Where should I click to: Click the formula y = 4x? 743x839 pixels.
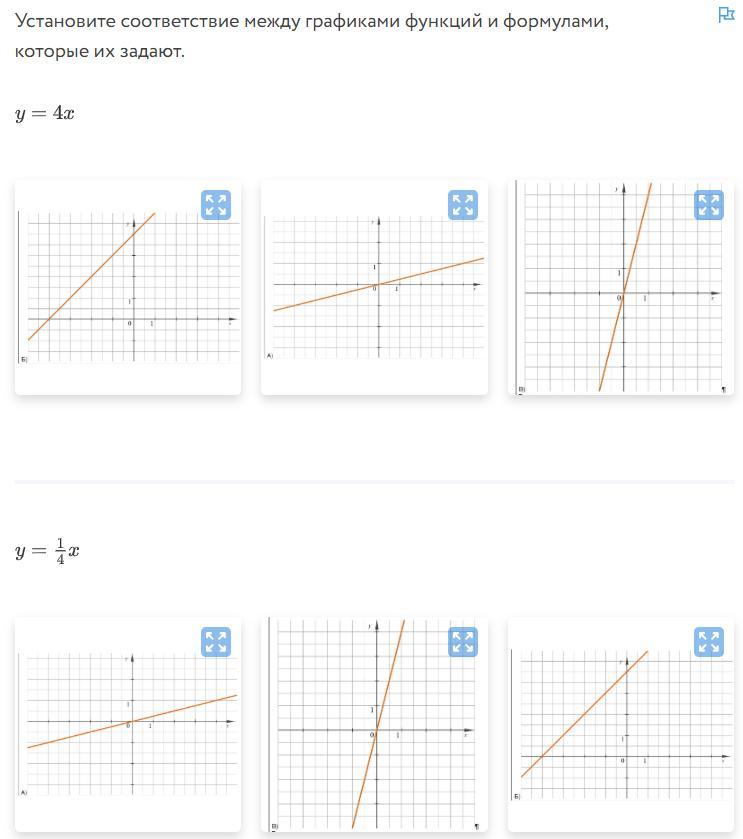[45, 113]
